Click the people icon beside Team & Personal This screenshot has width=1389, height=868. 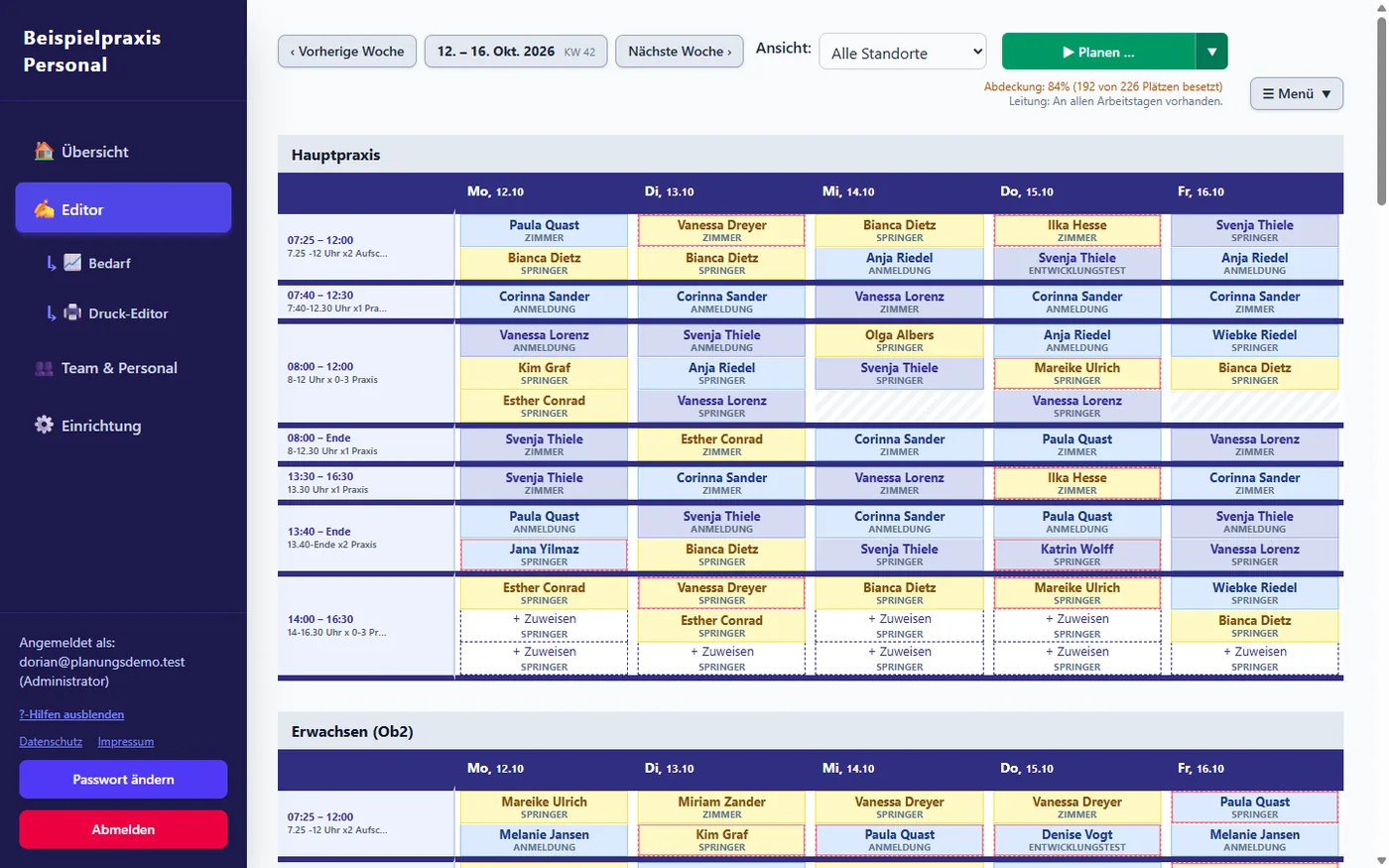click(44, 368)
